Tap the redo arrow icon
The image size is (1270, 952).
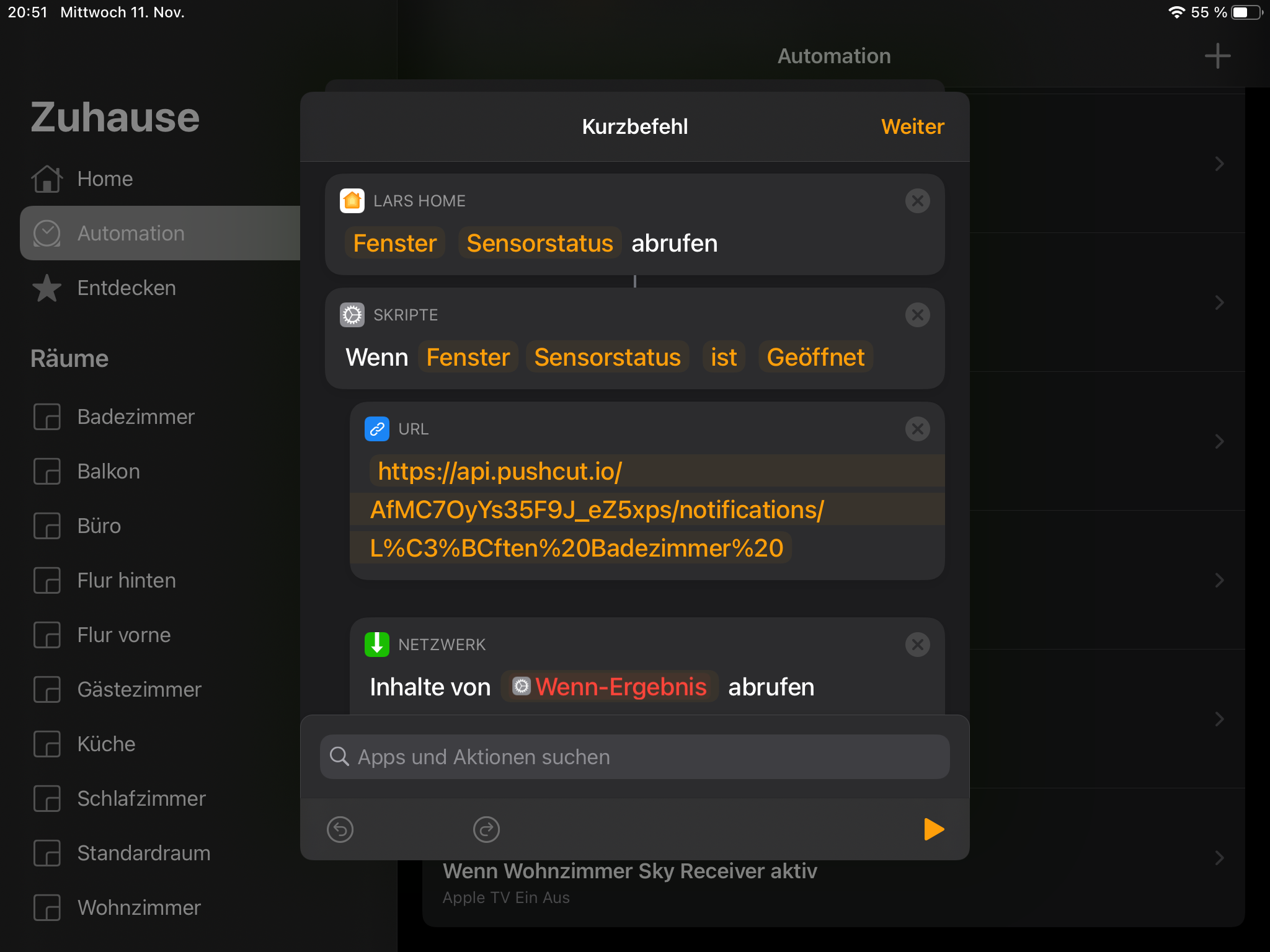click(x=486, y=829)
